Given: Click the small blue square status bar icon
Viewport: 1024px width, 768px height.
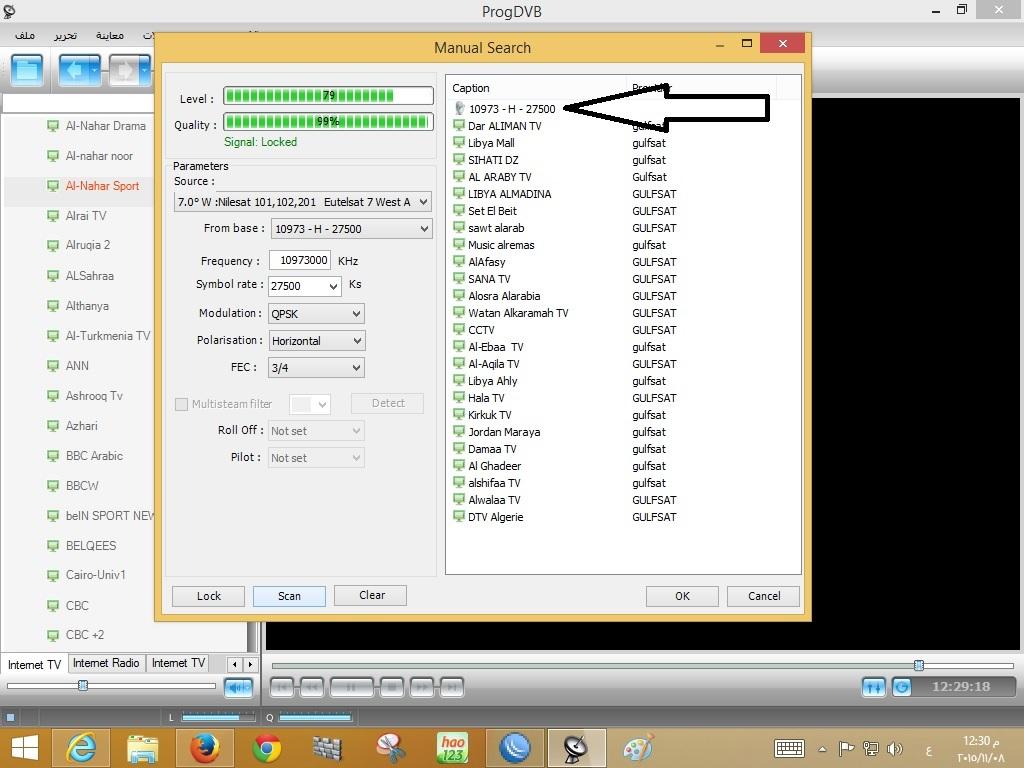Looking at the screenshot, I should click(10, 717).
